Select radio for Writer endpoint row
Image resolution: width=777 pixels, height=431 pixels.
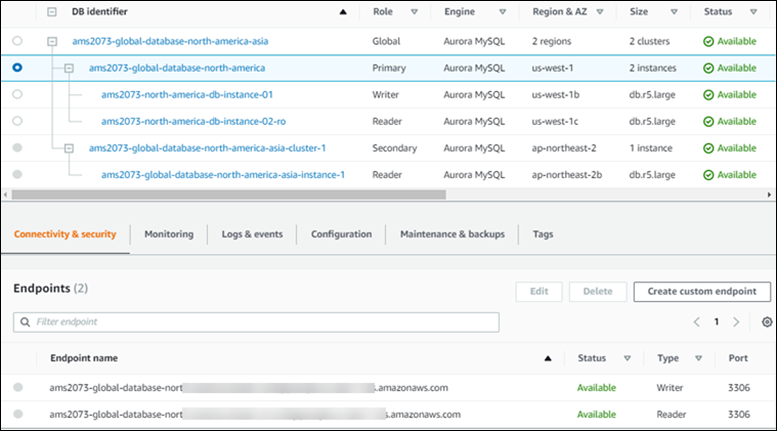click(18, 387)
